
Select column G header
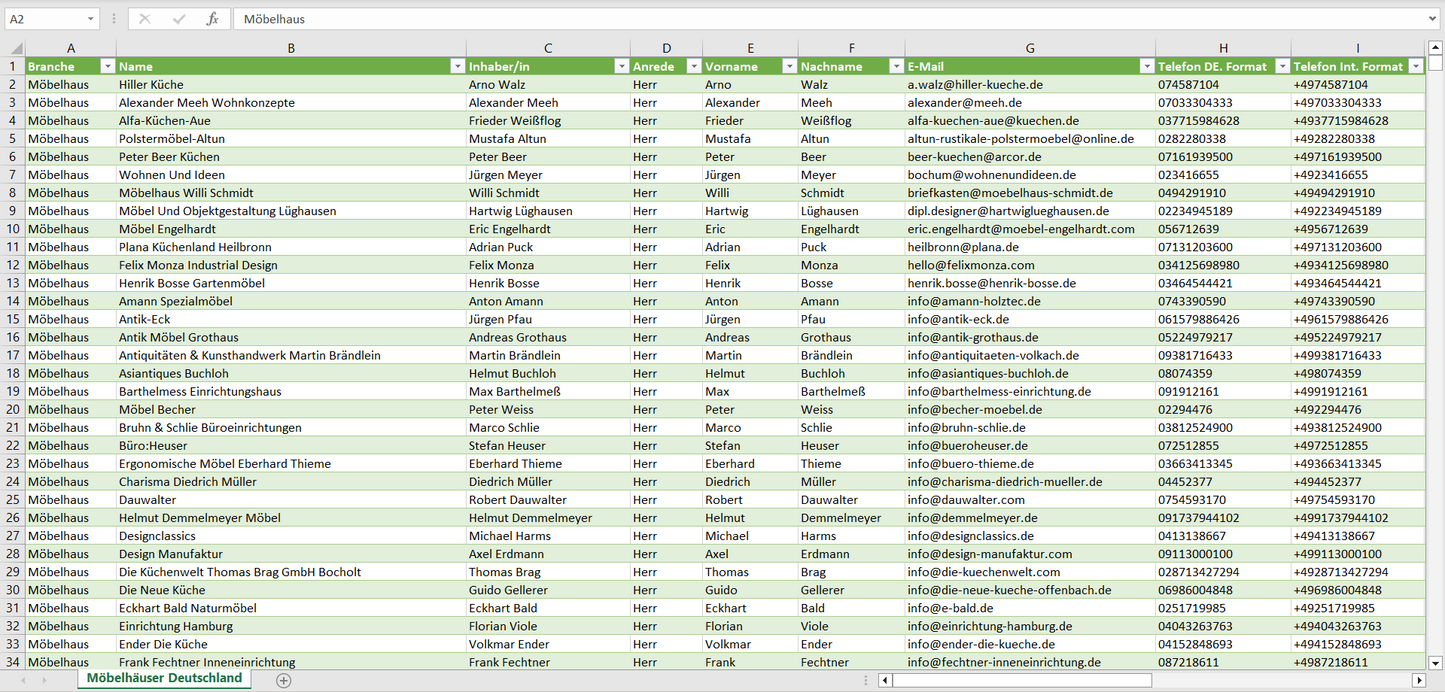[x=1030, y=48]
